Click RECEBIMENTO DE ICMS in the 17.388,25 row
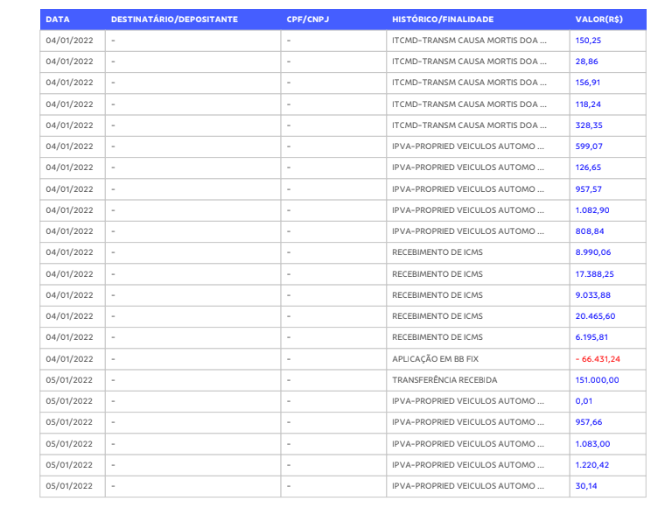This screenshot has height=506, width=670. coord(438,274)
